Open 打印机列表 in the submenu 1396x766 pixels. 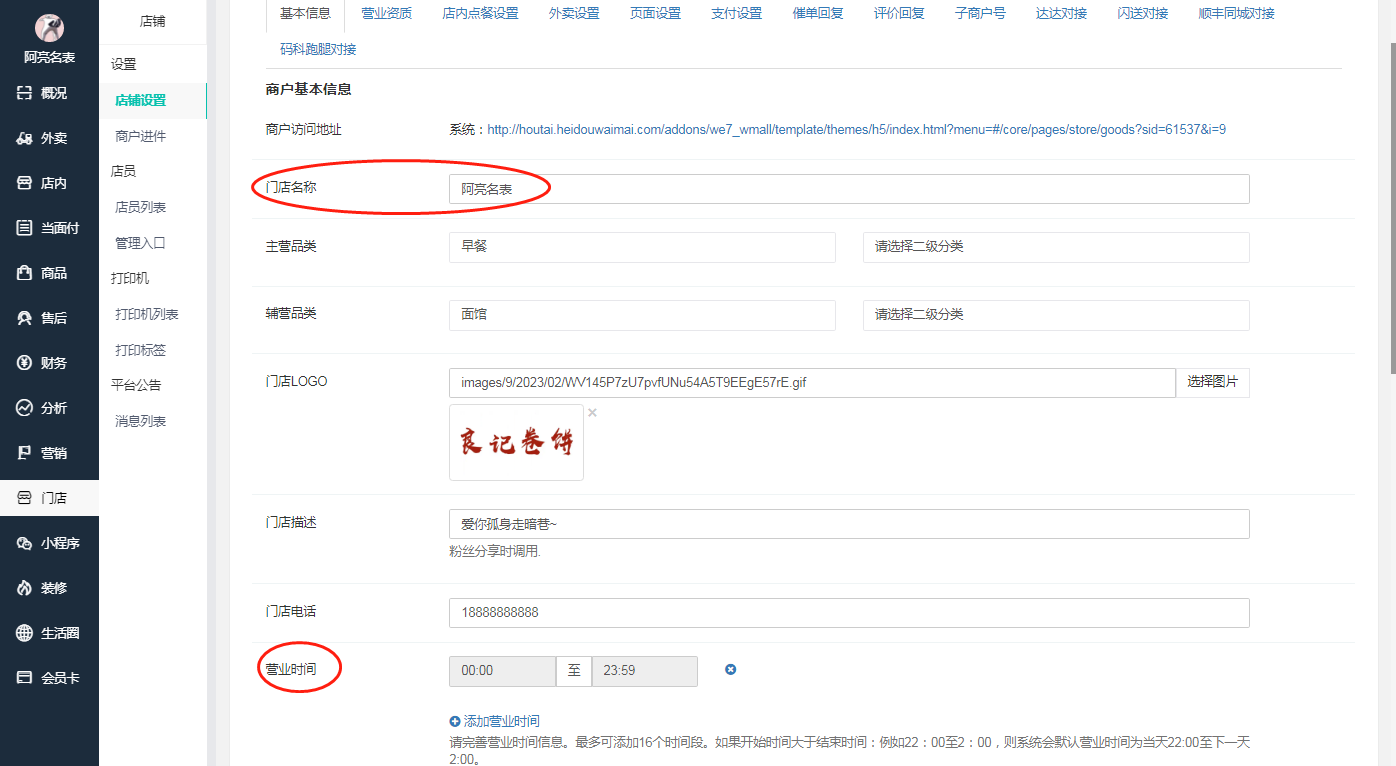(147, 314)
